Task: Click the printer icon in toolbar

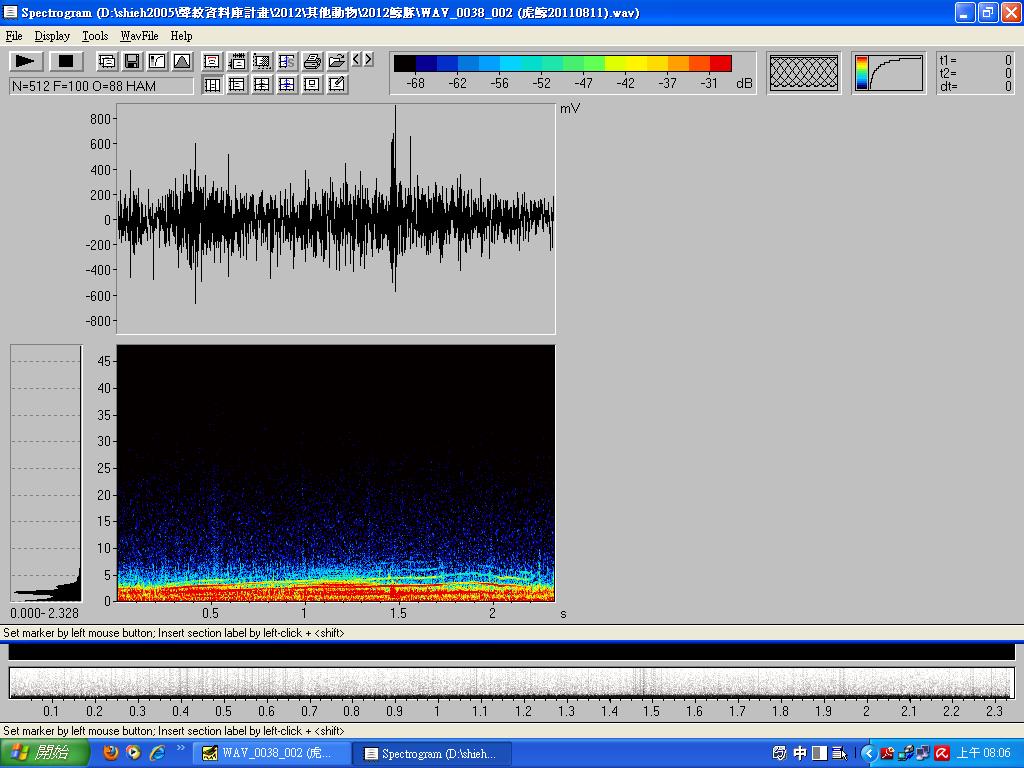Action: pos(312,62)
